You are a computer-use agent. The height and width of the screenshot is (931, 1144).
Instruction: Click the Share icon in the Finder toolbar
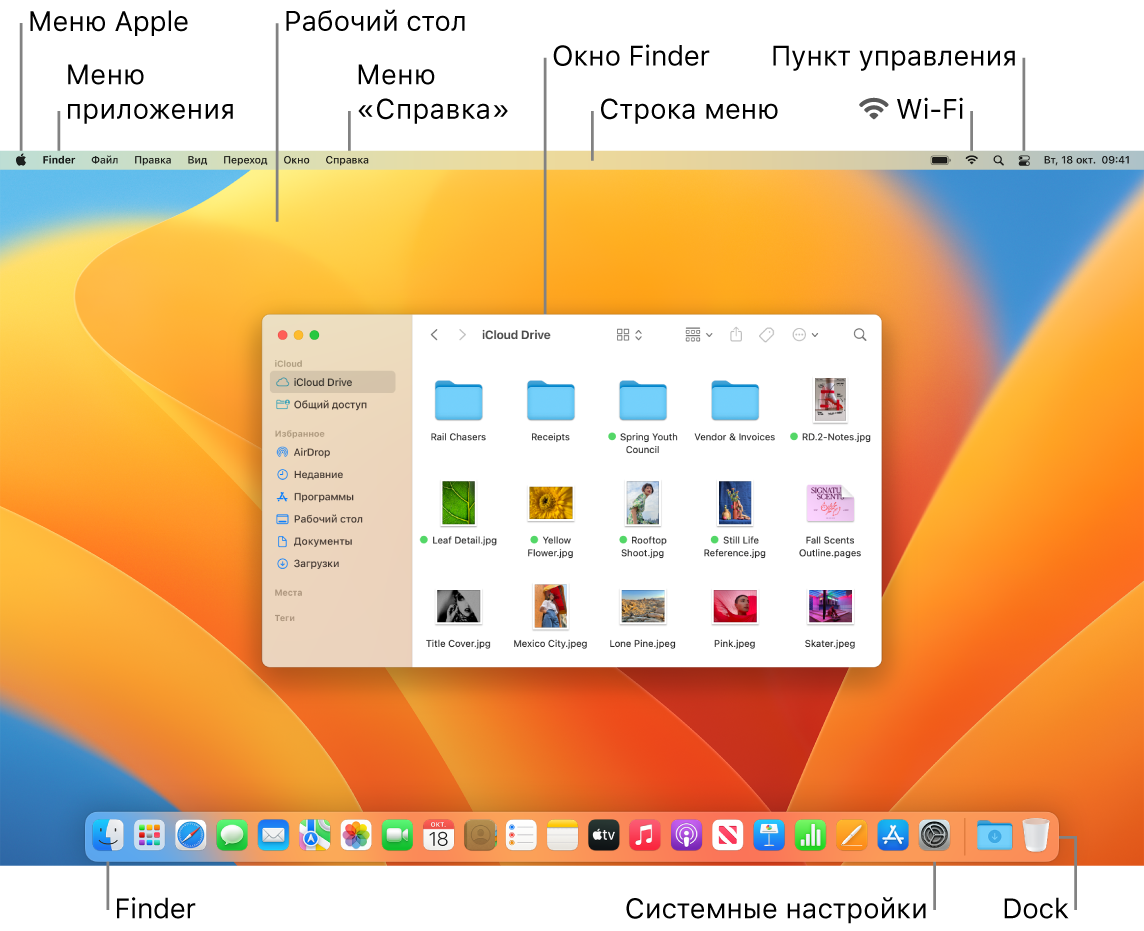[736, 335]
